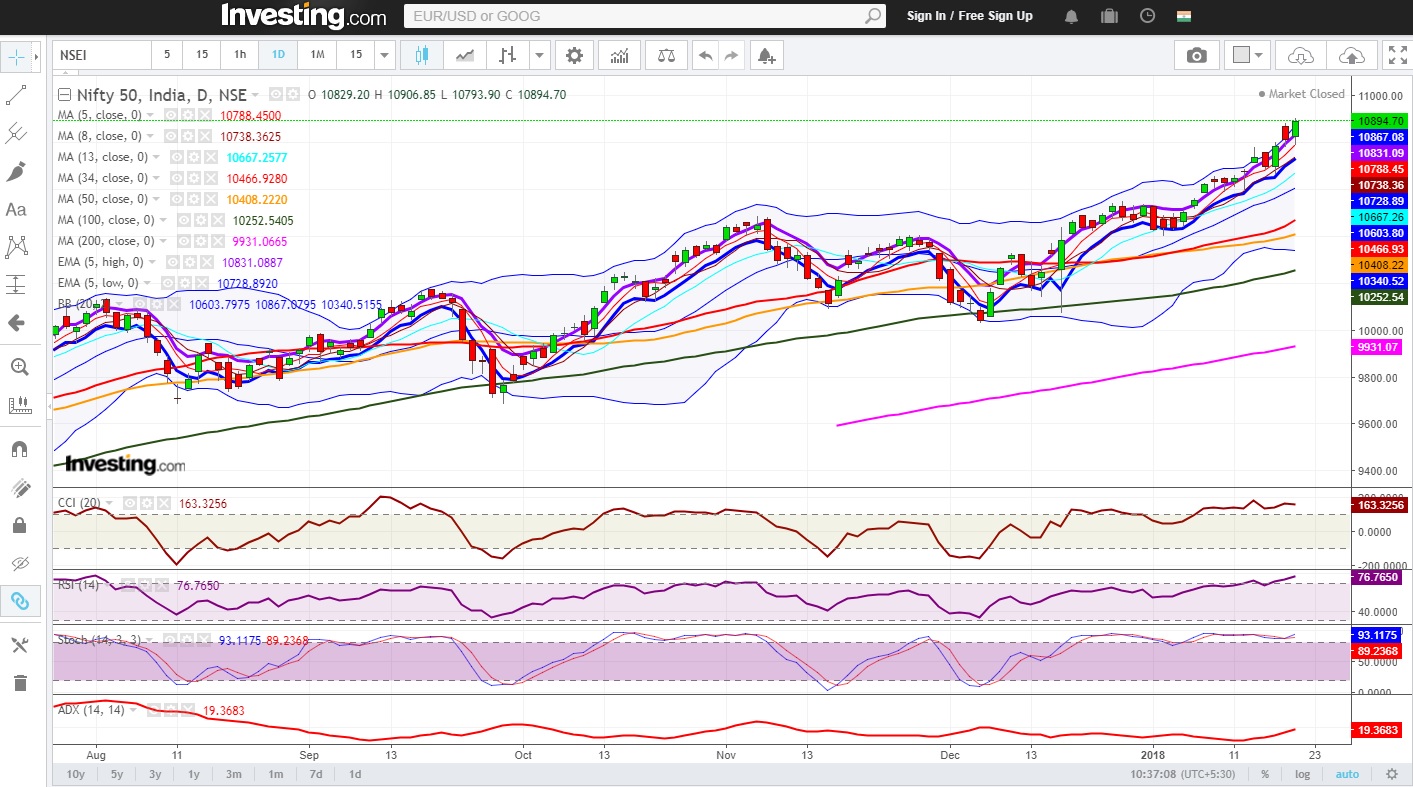Select the pitchfork drawing tool
This screenshot has height=787, width=1413.
17,132
